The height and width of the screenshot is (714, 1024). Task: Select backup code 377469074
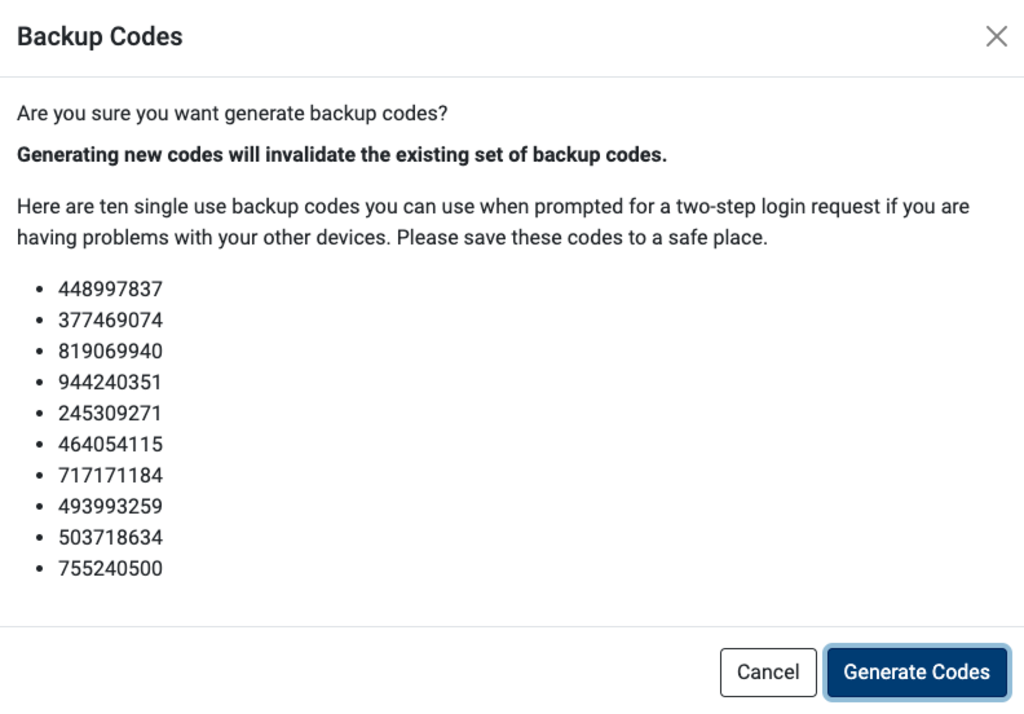pos(110,319)
